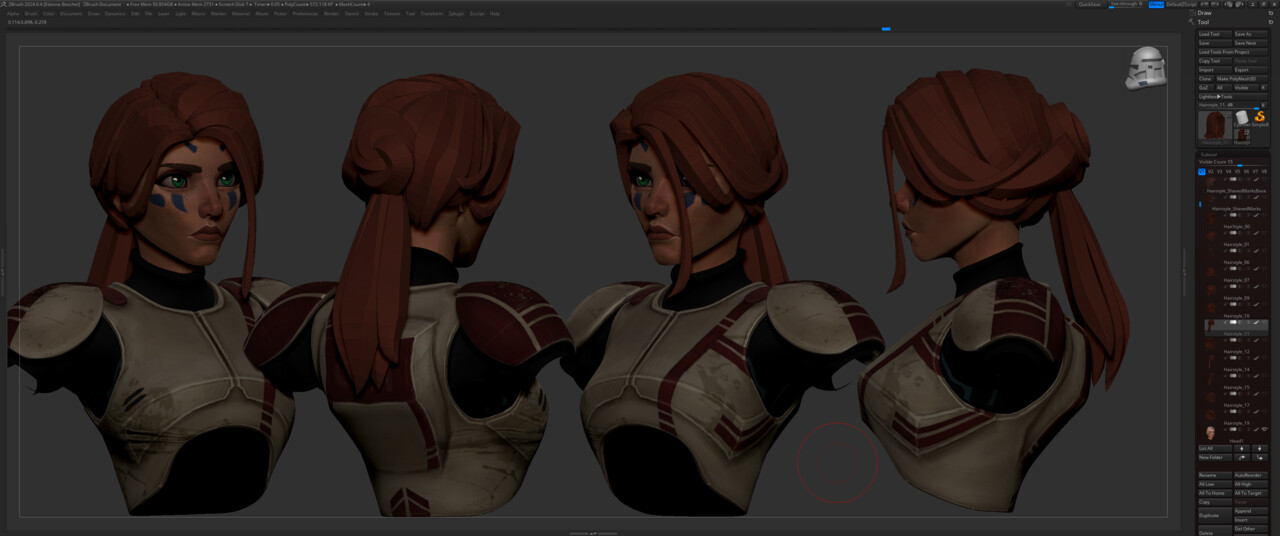
Task: Adjust the Hairstyle_11 tool selection slider
Action: click(x=1227, y=105)
